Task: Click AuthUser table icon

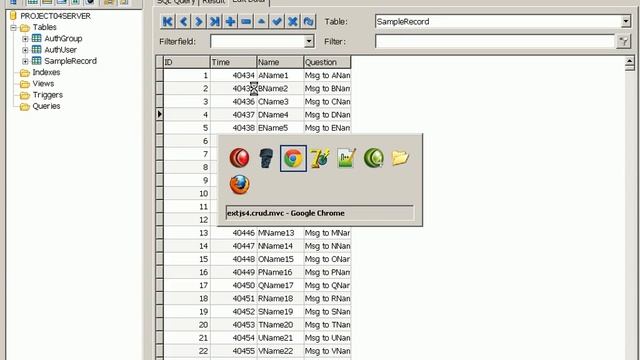Action: click(x=36, y=49)
